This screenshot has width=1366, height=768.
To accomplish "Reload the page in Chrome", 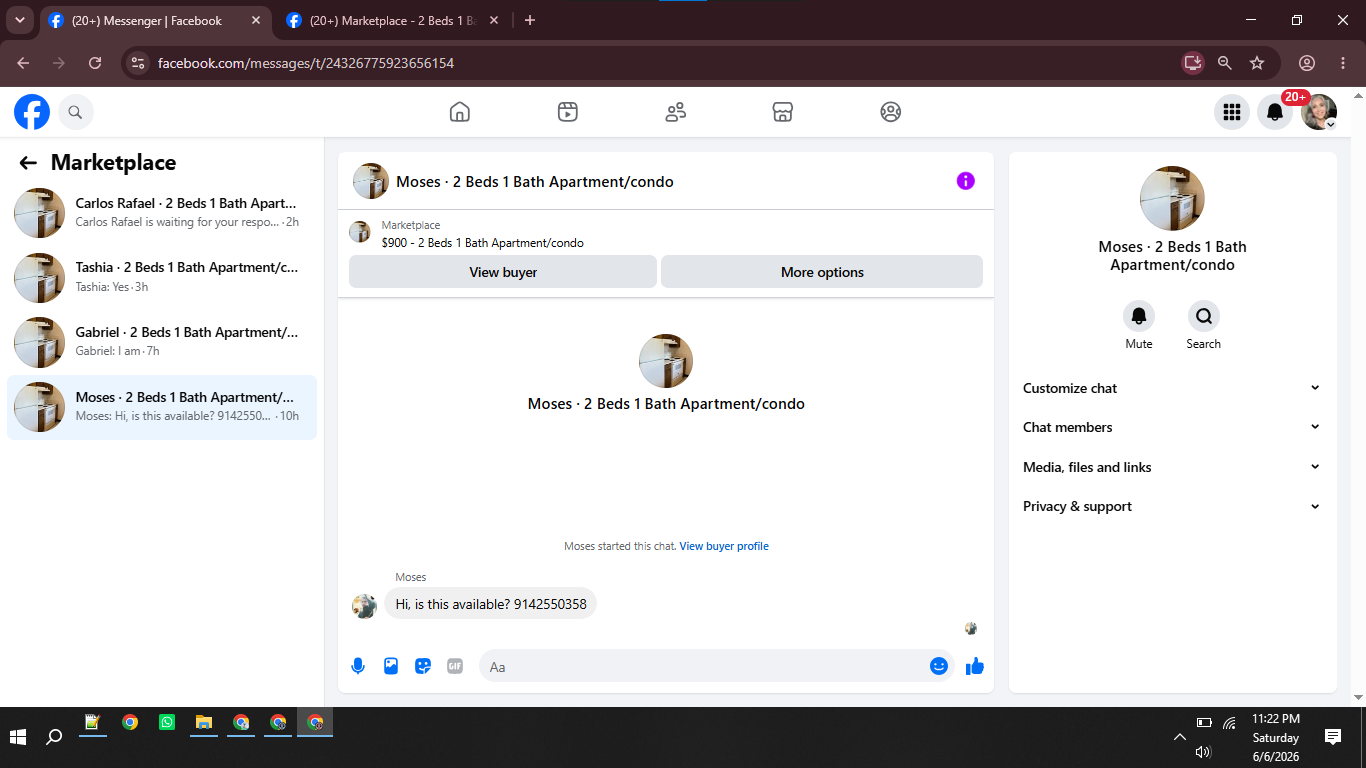I will 95,63.
